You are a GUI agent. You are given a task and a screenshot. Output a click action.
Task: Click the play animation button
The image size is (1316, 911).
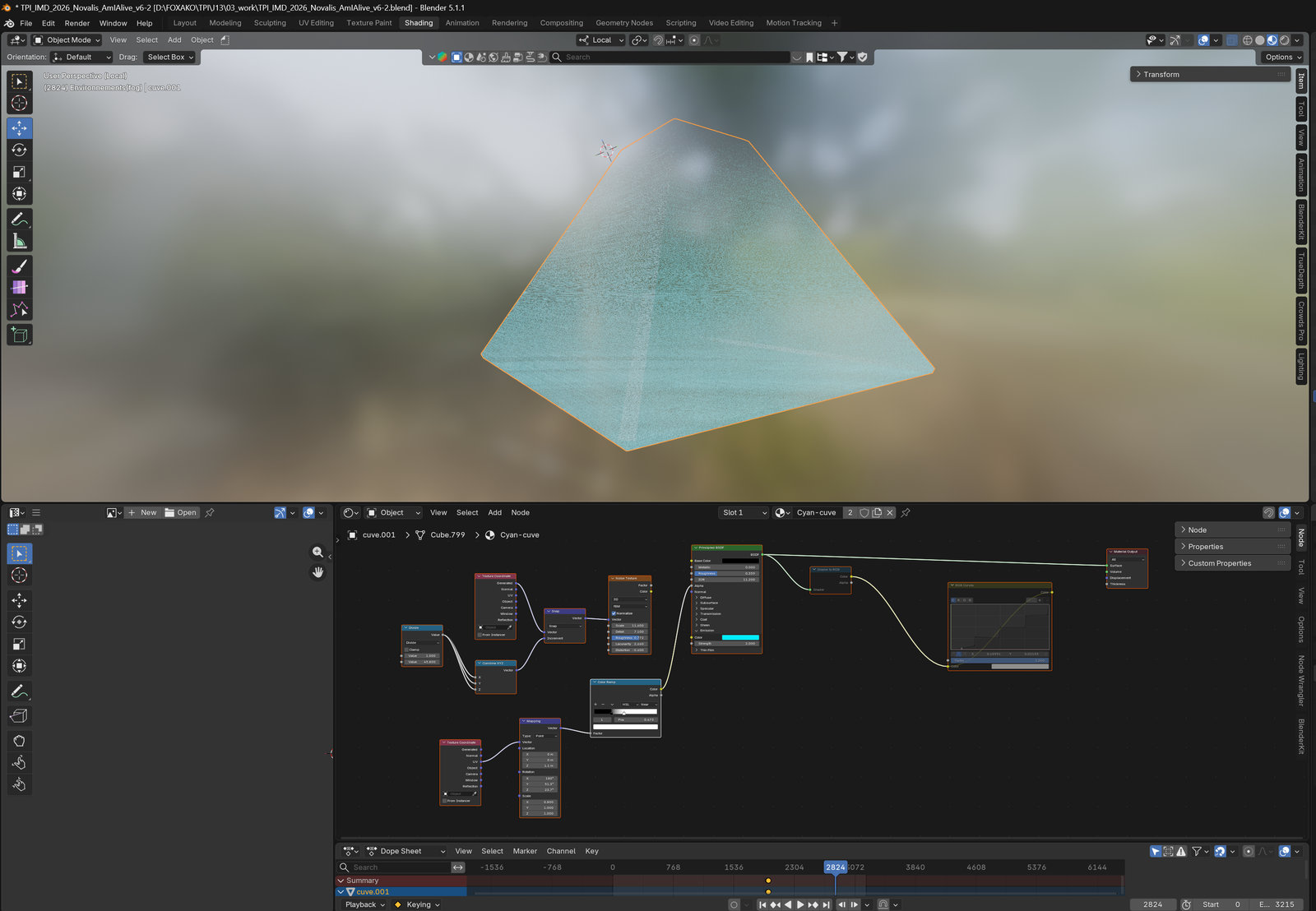point(800,904)
